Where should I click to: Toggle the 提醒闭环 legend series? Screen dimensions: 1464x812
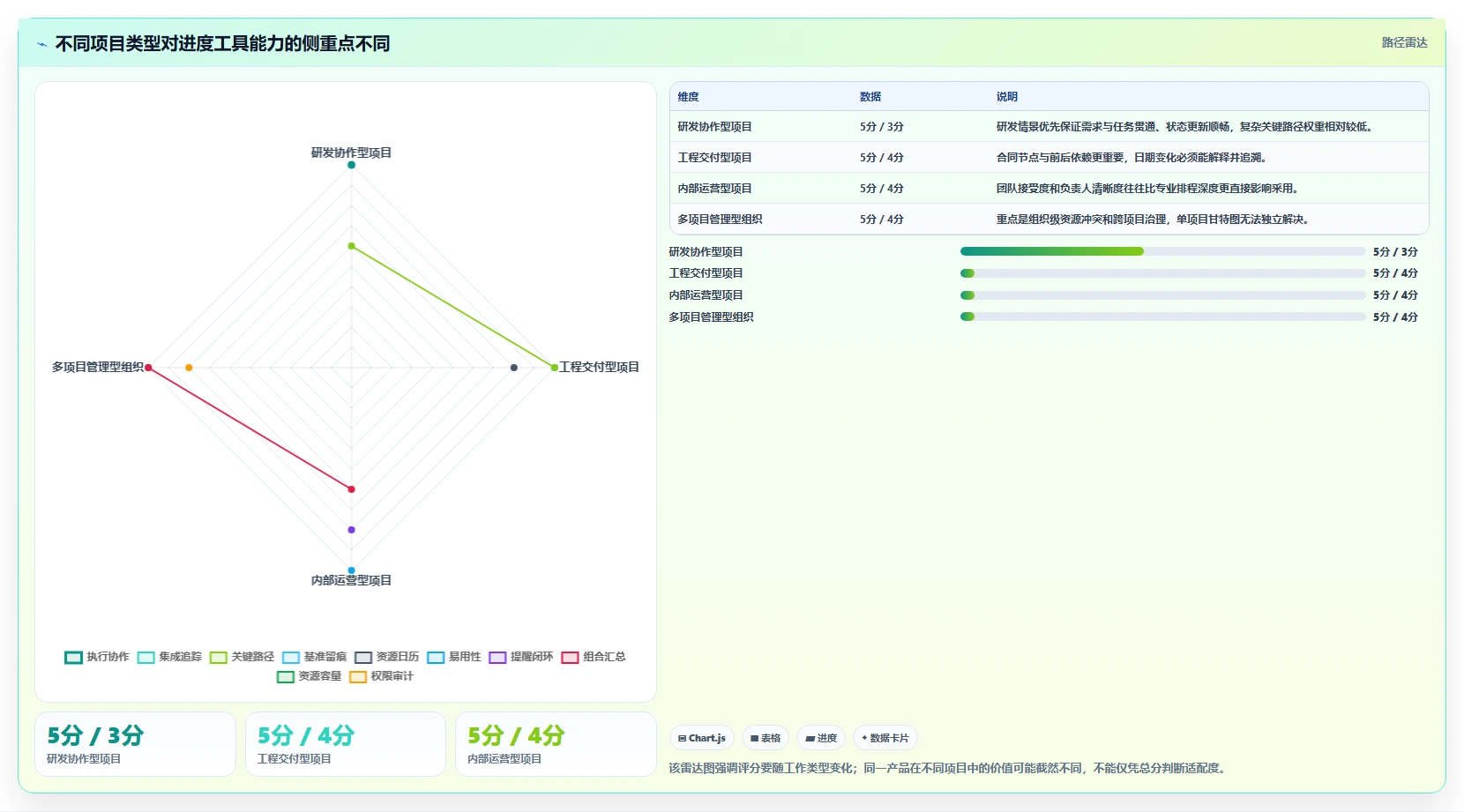click(x=520, y=657)
